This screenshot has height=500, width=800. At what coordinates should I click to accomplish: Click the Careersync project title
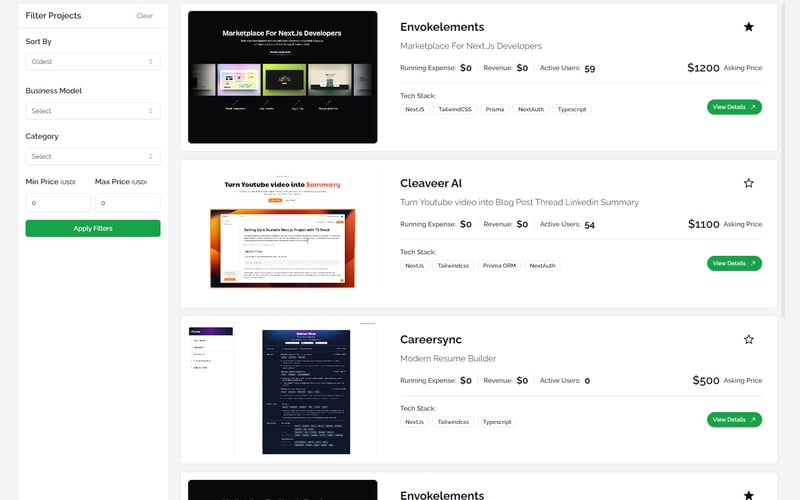[431, 339]
